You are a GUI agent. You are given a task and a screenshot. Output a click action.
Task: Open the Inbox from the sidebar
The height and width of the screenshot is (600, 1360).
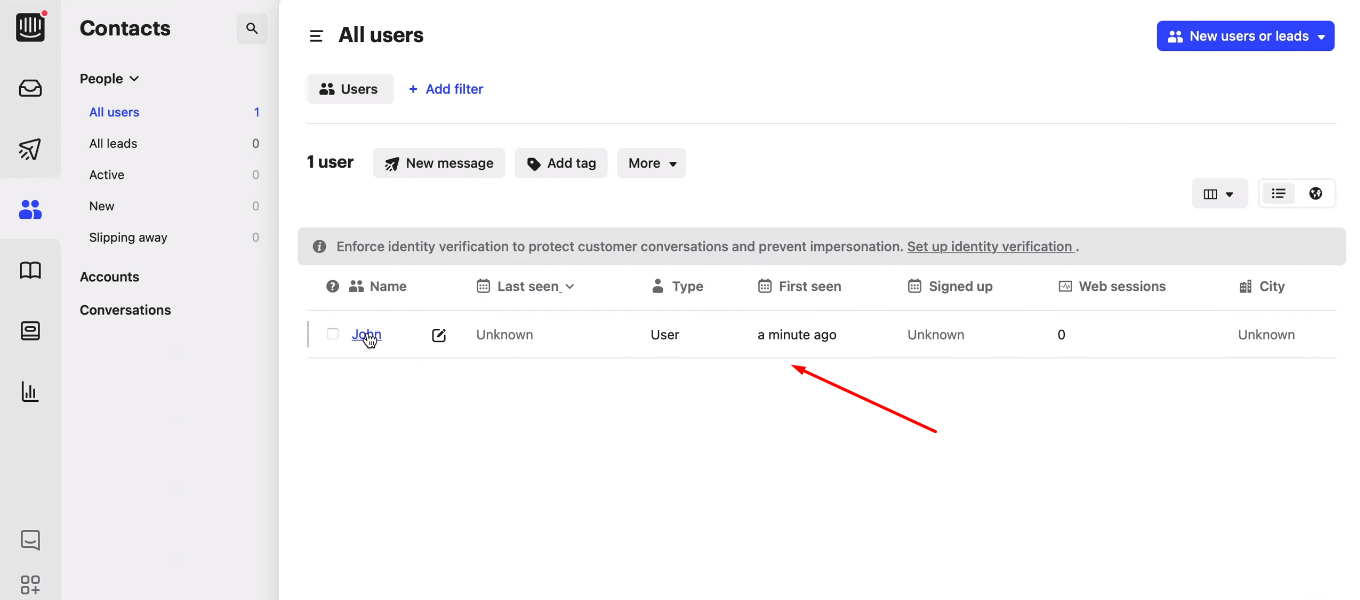[30, 88]
